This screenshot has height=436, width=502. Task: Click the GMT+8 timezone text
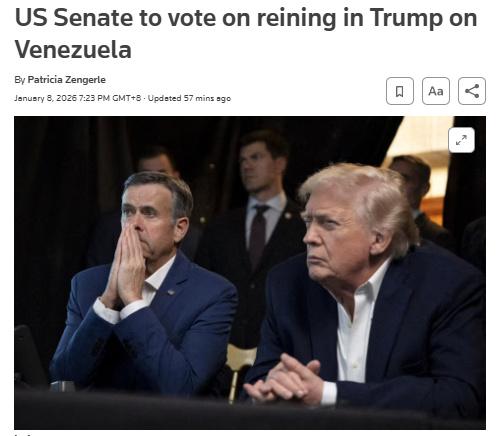pyautogui.click(x=127, y=98)
